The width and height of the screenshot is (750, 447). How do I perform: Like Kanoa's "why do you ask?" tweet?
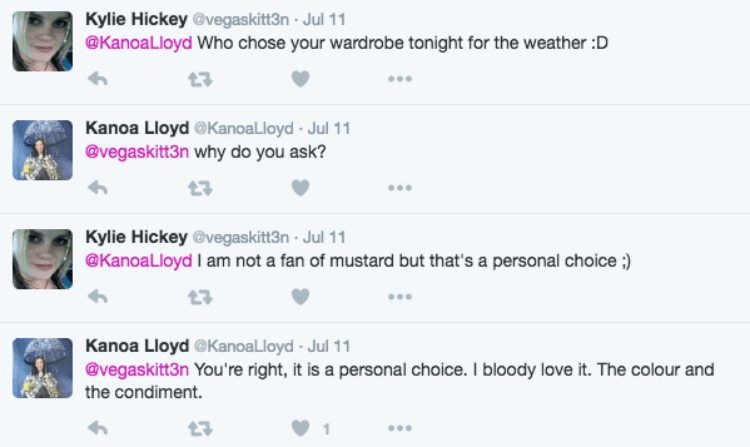coord(299,187)
